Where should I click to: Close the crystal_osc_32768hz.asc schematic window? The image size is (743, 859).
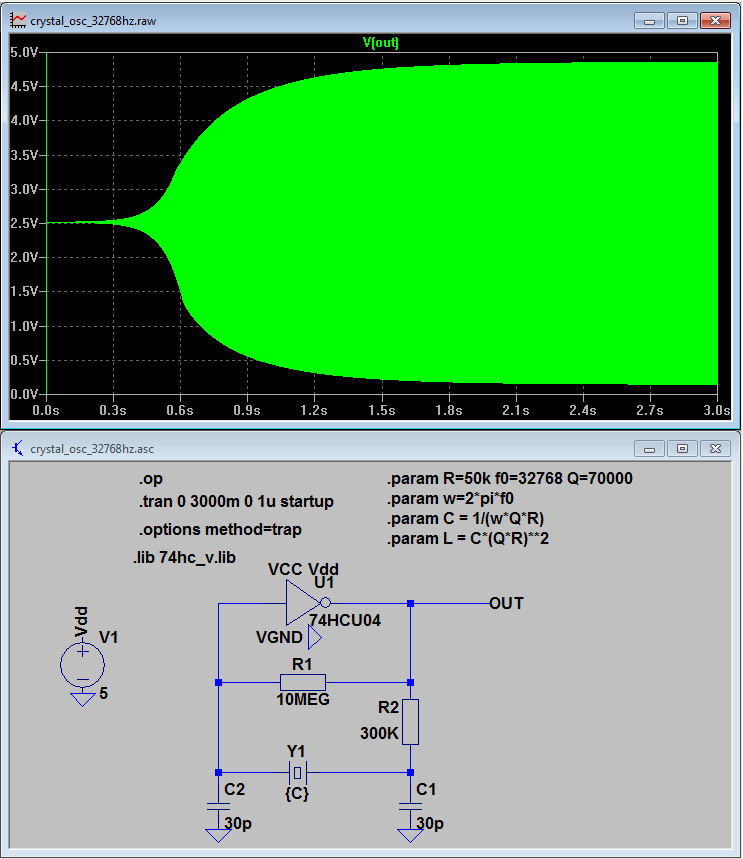[x=715, y=449]
